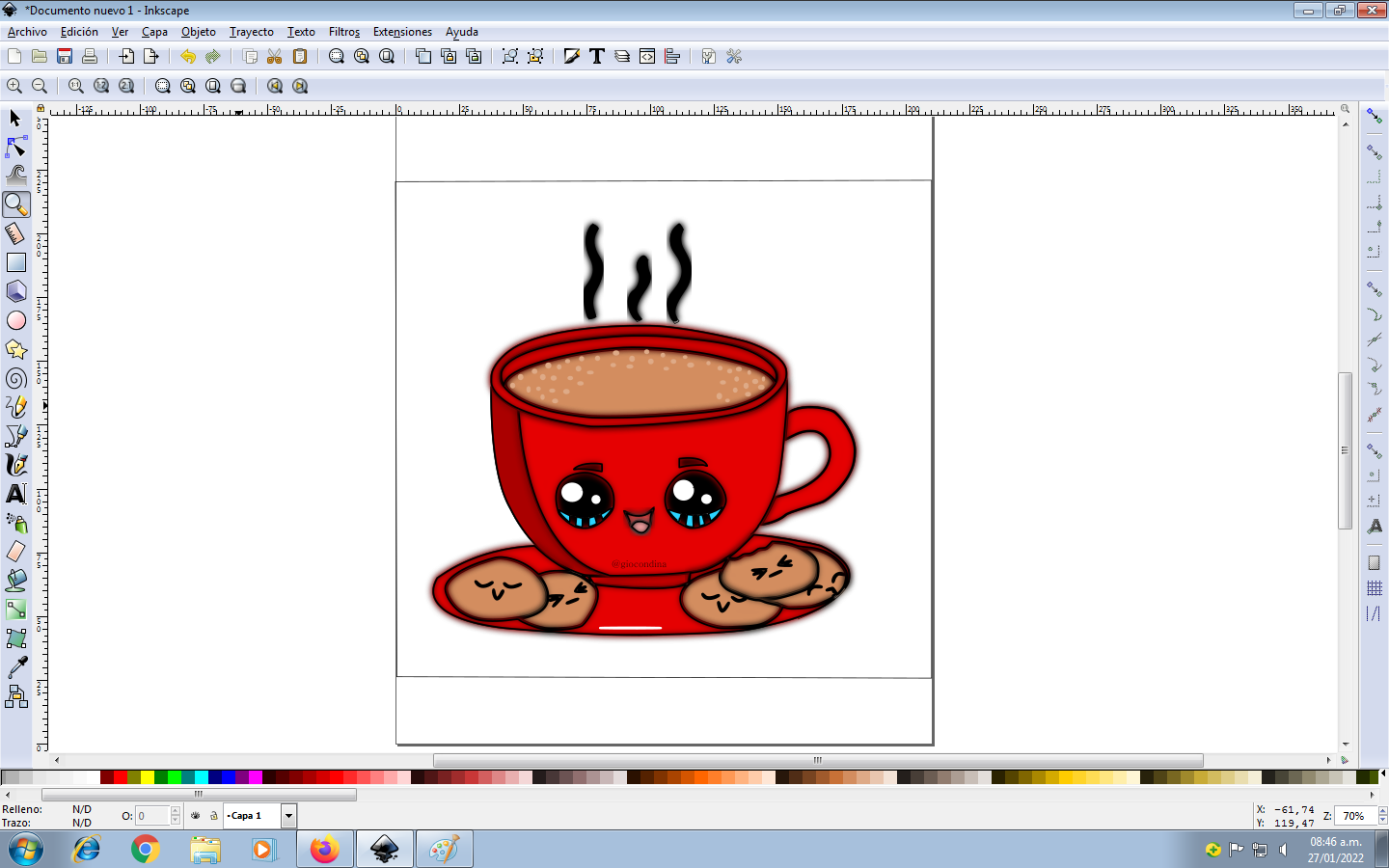1389x868 pixels.
Task: Open Windows Start button
Action: point(26,850)
